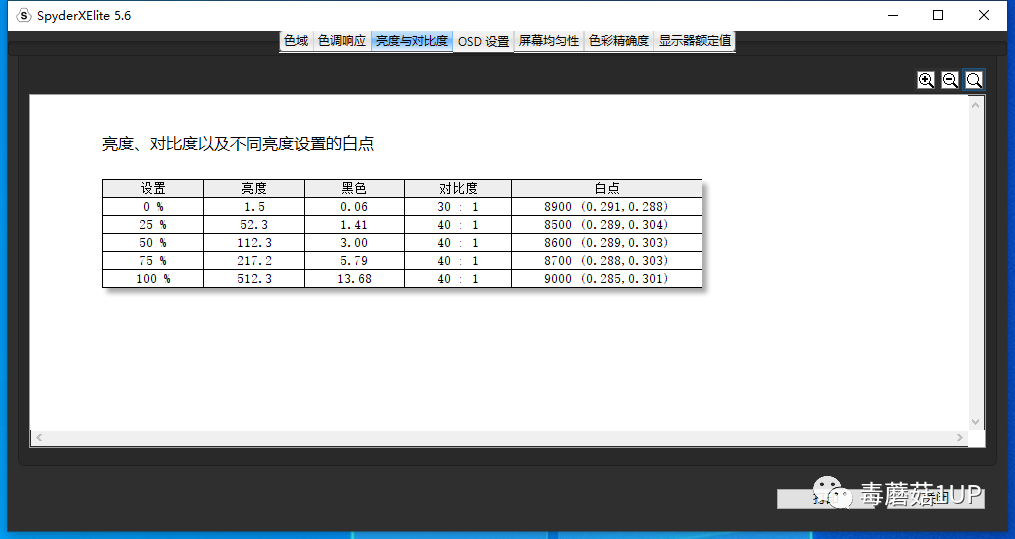Click the SpyderXElite app icon in title bar
The height and width of the screenshot is (539, 1015).
(23, 16)
